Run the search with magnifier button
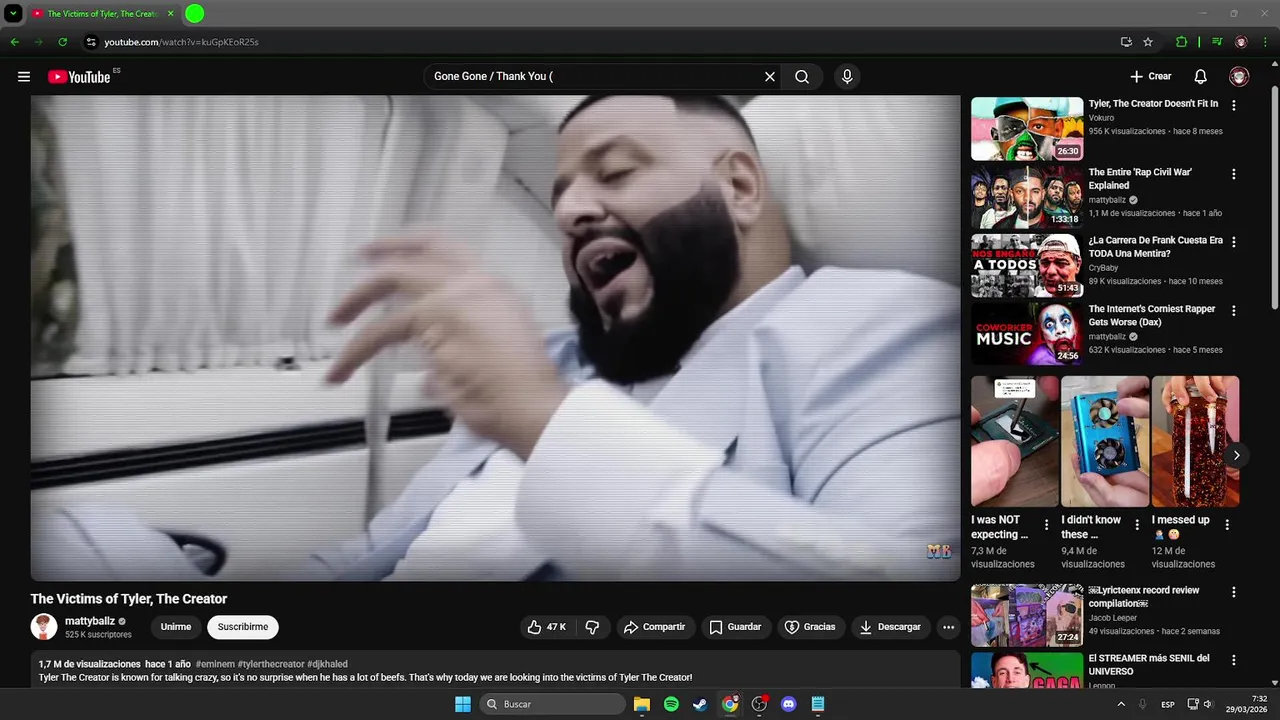 coord(802,77)
